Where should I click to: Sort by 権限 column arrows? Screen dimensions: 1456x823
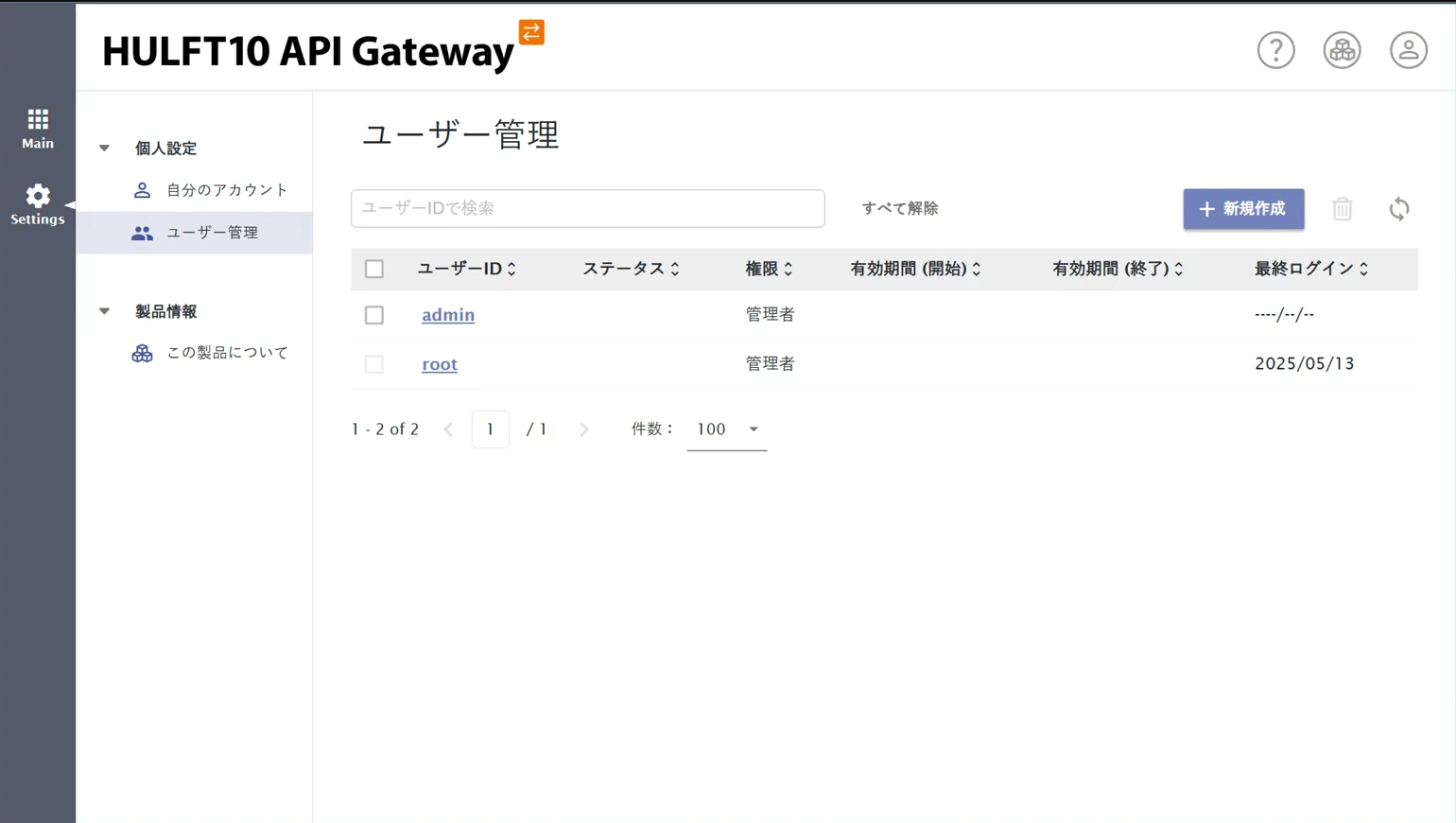click(789, 269)
